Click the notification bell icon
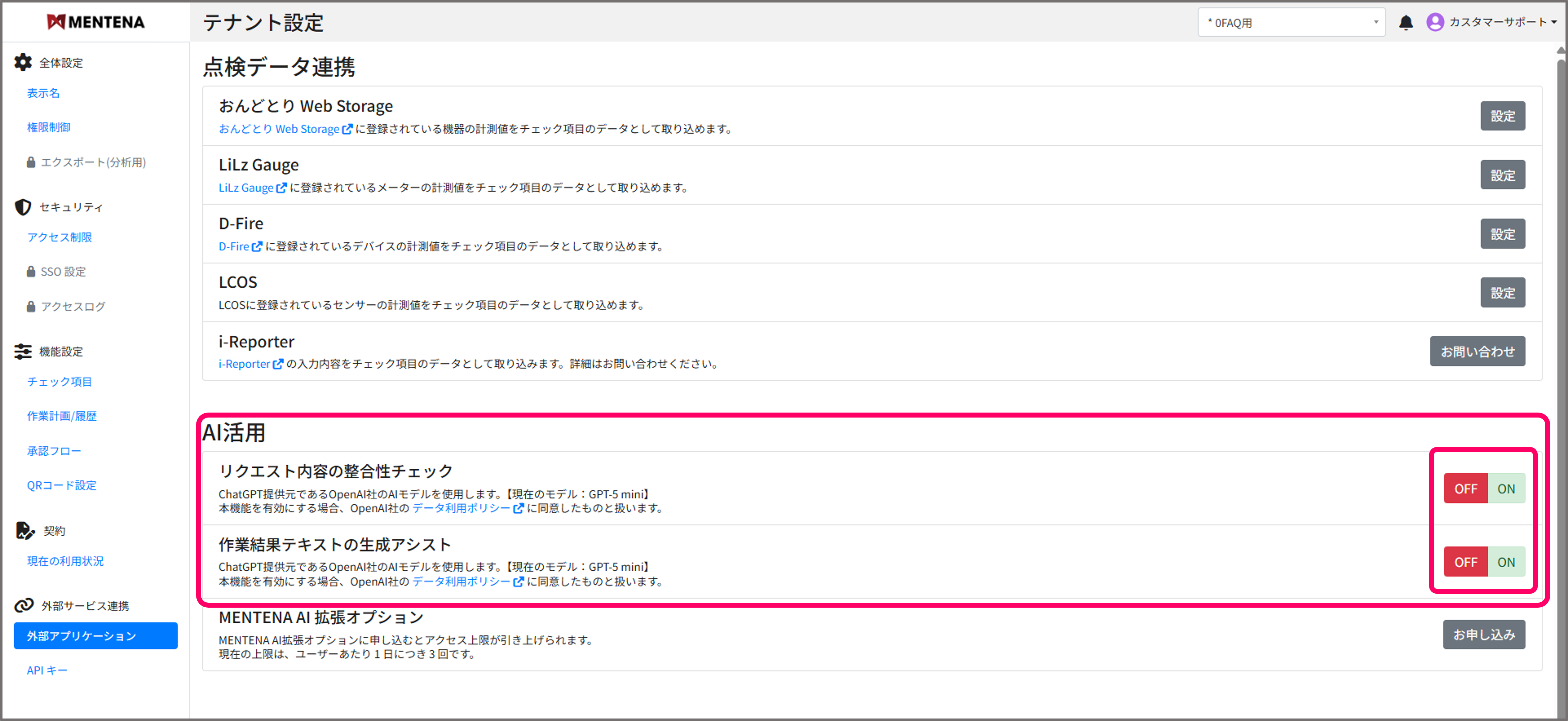 (1405, 22)
